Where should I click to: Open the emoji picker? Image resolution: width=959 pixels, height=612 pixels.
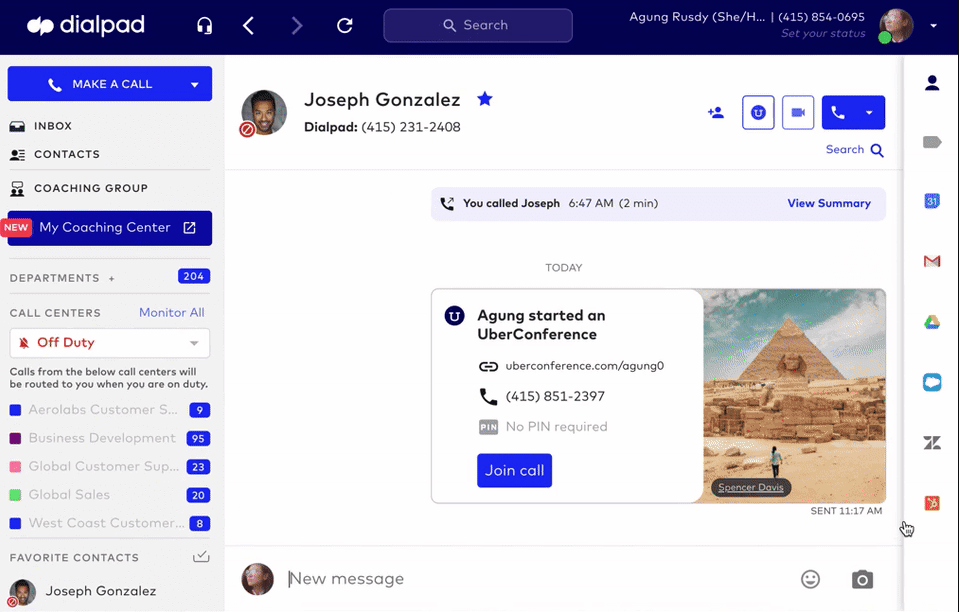810,579
